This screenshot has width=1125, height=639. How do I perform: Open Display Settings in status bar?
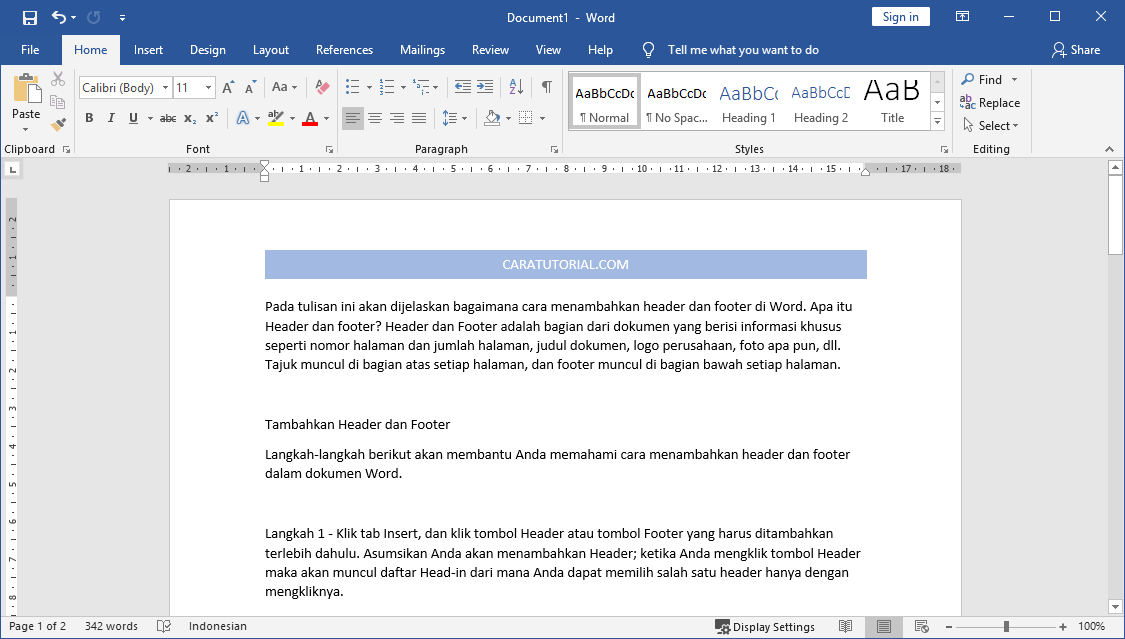765,626
